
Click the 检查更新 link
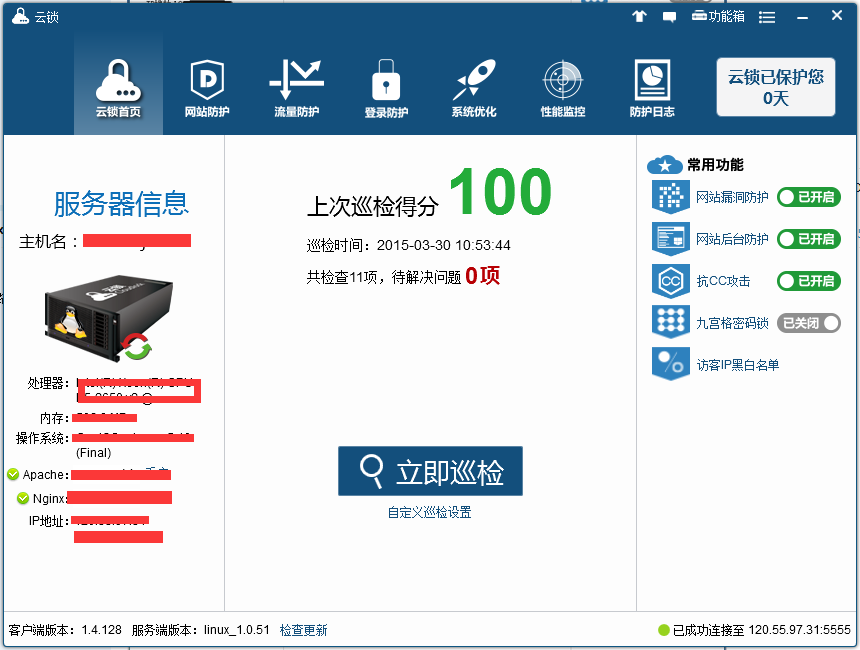[x=303, y=630]
